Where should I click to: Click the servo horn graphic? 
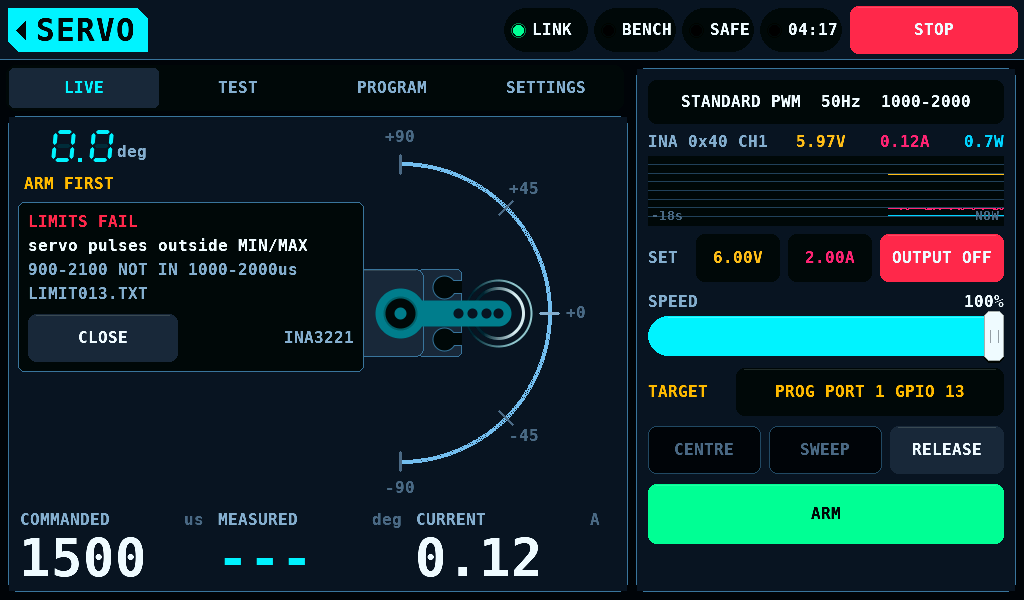[445, 313]
